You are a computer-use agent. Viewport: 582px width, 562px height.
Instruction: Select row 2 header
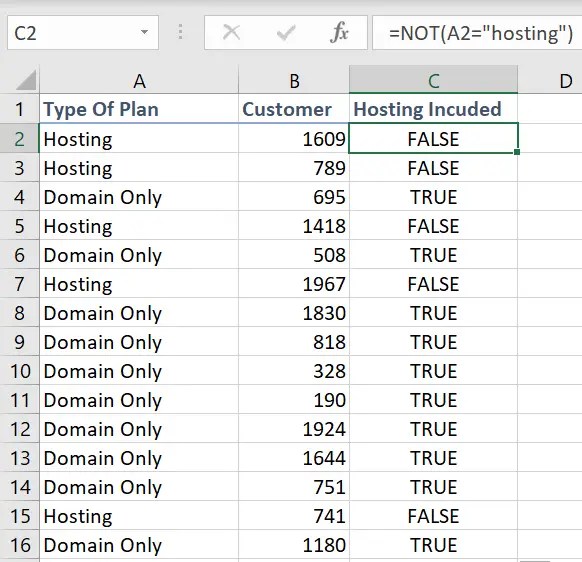[19, 138]
